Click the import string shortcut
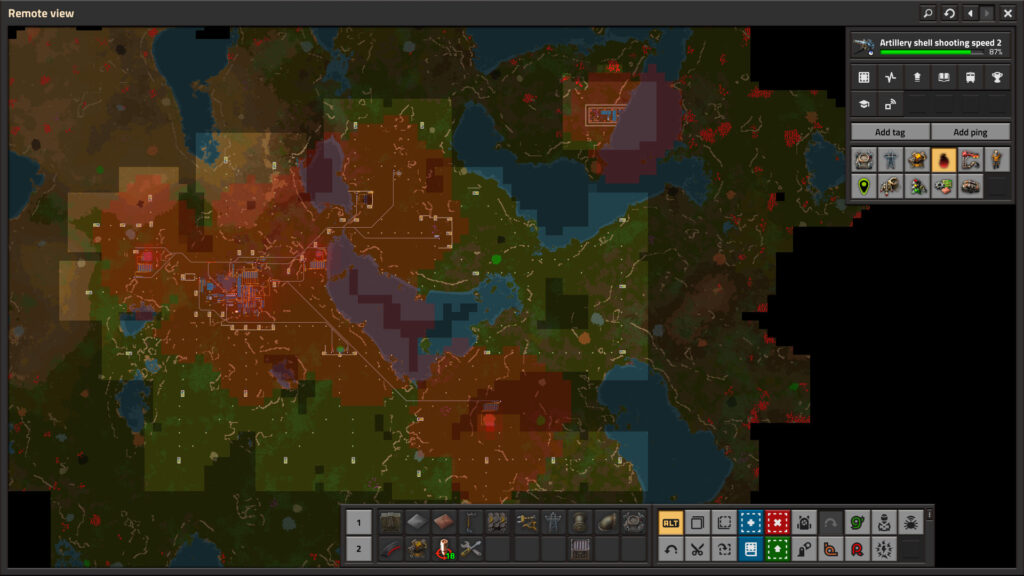Image resolution: width=1024 pixels, height=576 pixels. point(724,549)
